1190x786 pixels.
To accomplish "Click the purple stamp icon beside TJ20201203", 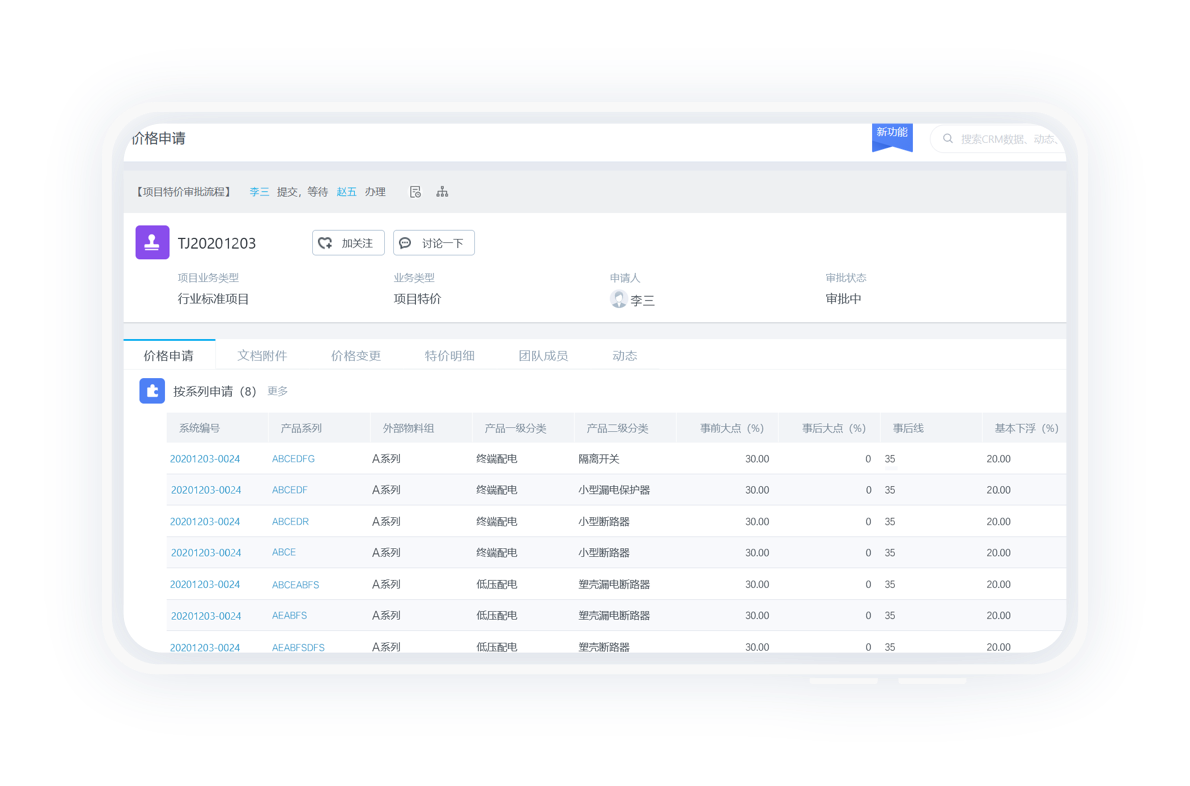I will [x=152, y=243].
